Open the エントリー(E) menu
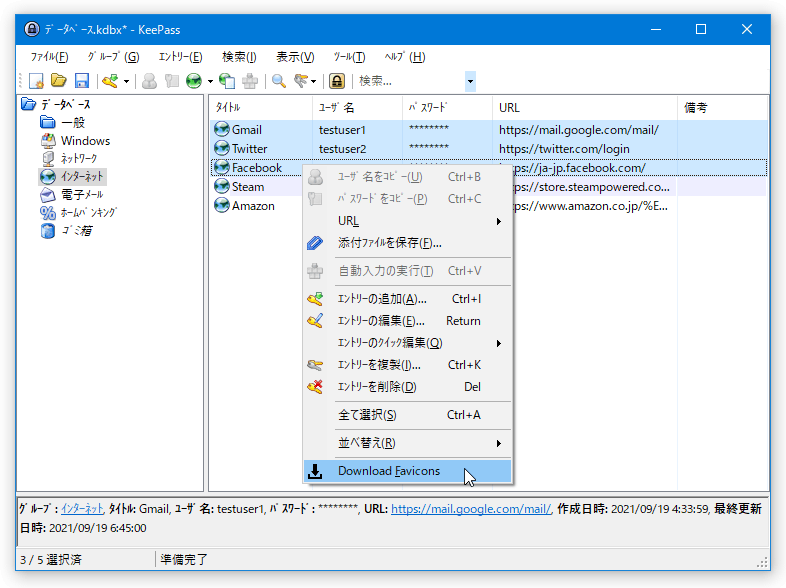This screenshot has width=786, height=588. pyautogui.click(x=180, y=57)
